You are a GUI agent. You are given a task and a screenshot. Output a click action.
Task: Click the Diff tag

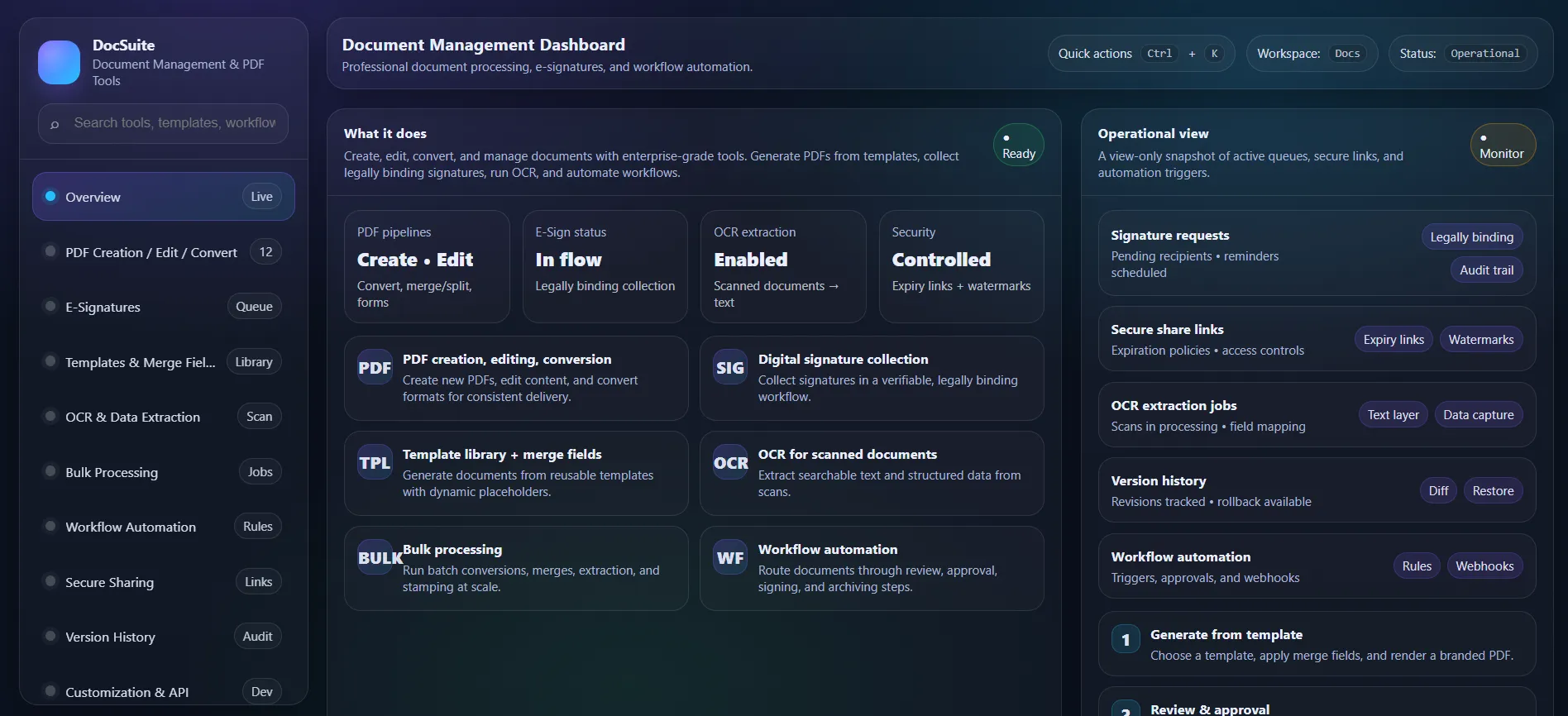click(x=1439, y=491)
